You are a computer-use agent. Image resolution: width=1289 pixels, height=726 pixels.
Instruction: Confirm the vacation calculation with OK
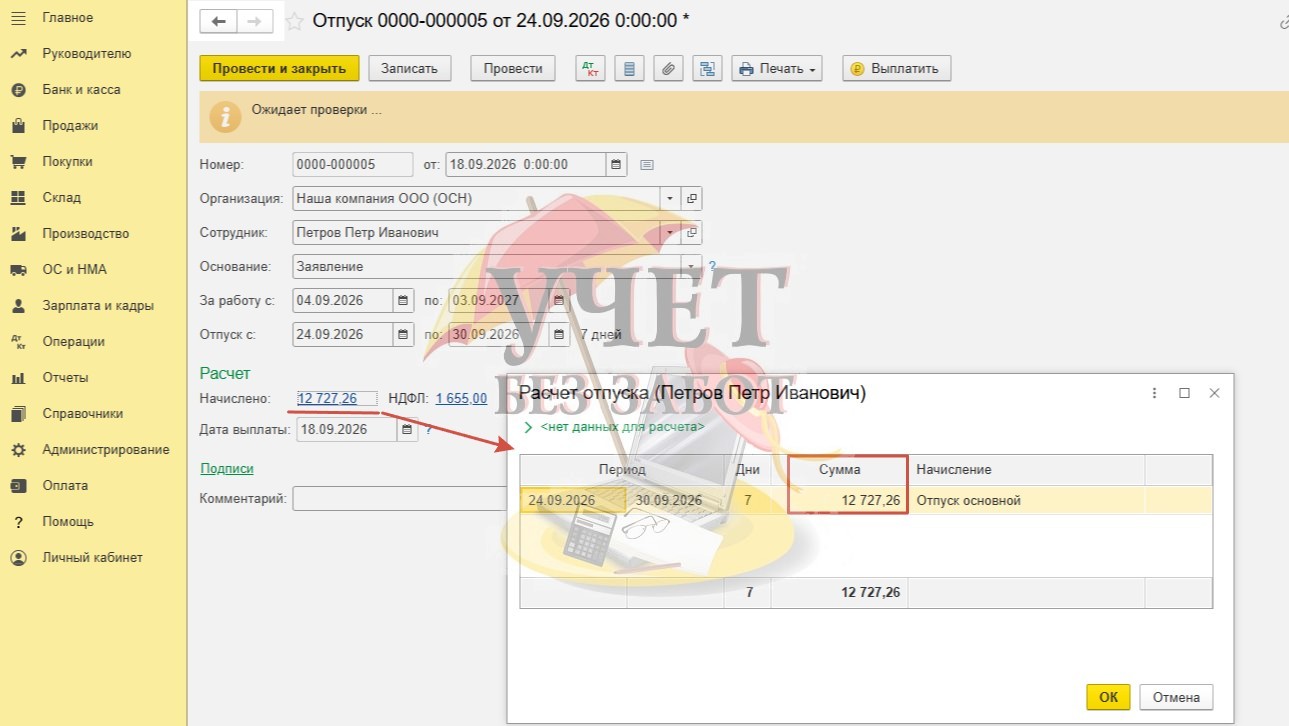(1108, 697)
